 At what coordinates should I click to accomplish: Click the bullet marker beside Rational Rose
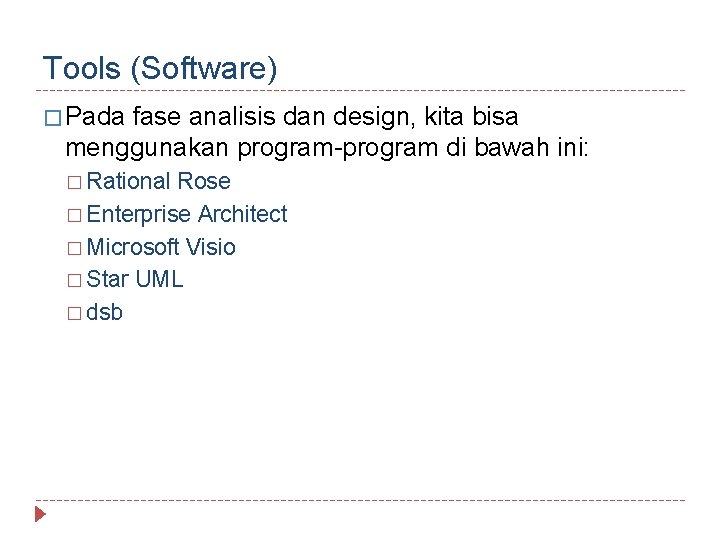tap(74, 183)
